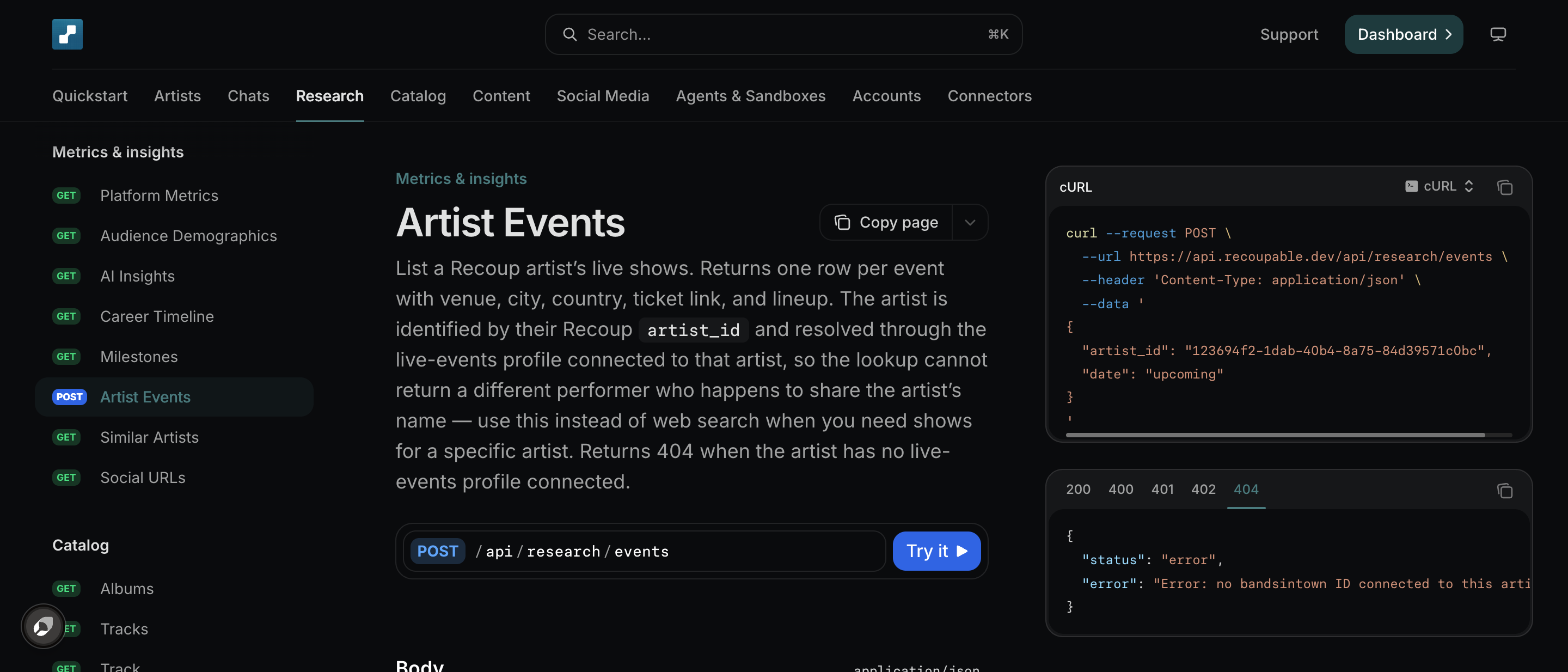The width and height of the screenshot is (1568, 672).
Task: Select the 404 response tab
Action: click(x=1246, y=490)
